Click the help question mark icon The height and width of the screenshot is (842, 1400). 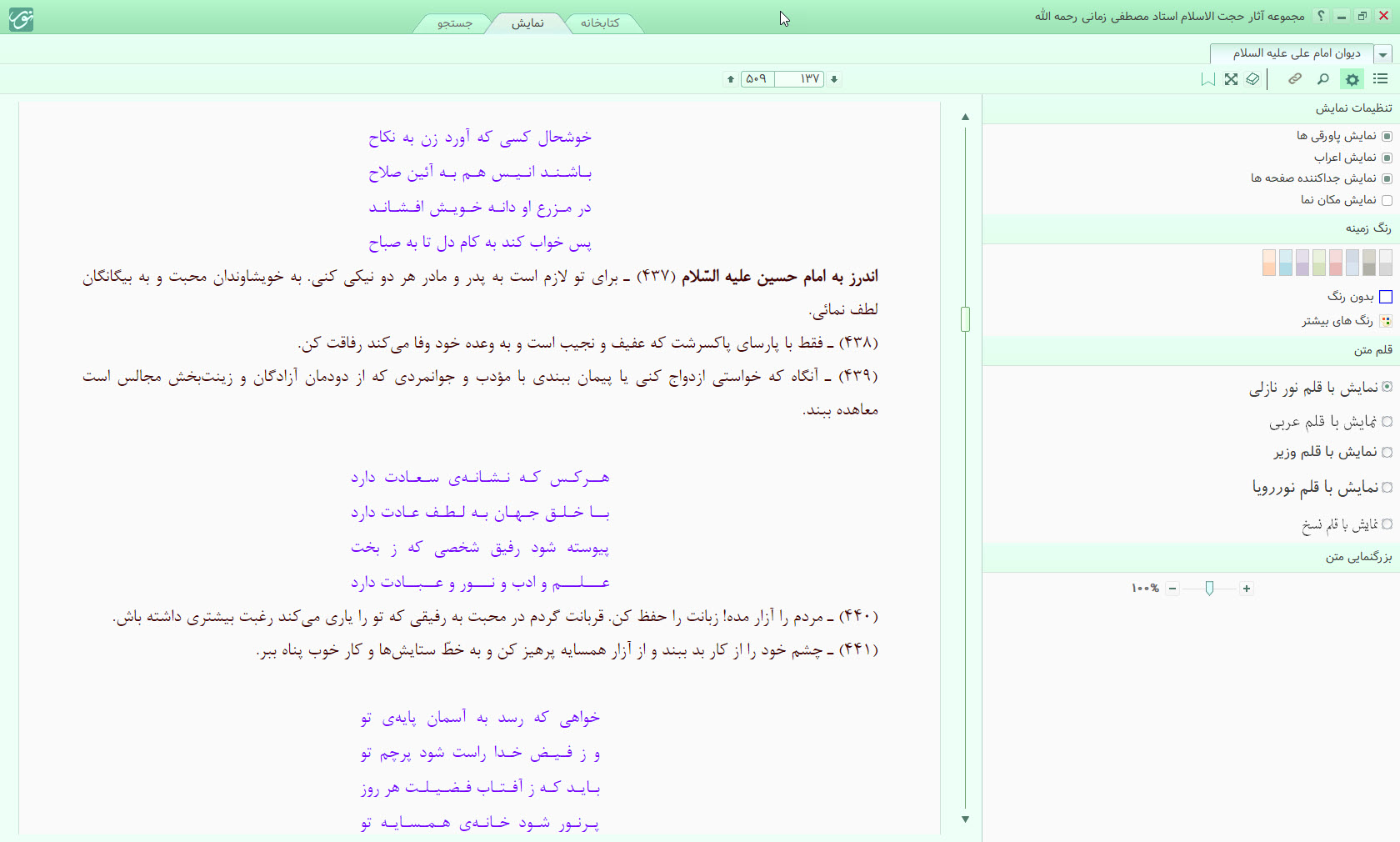[1320, 16]
